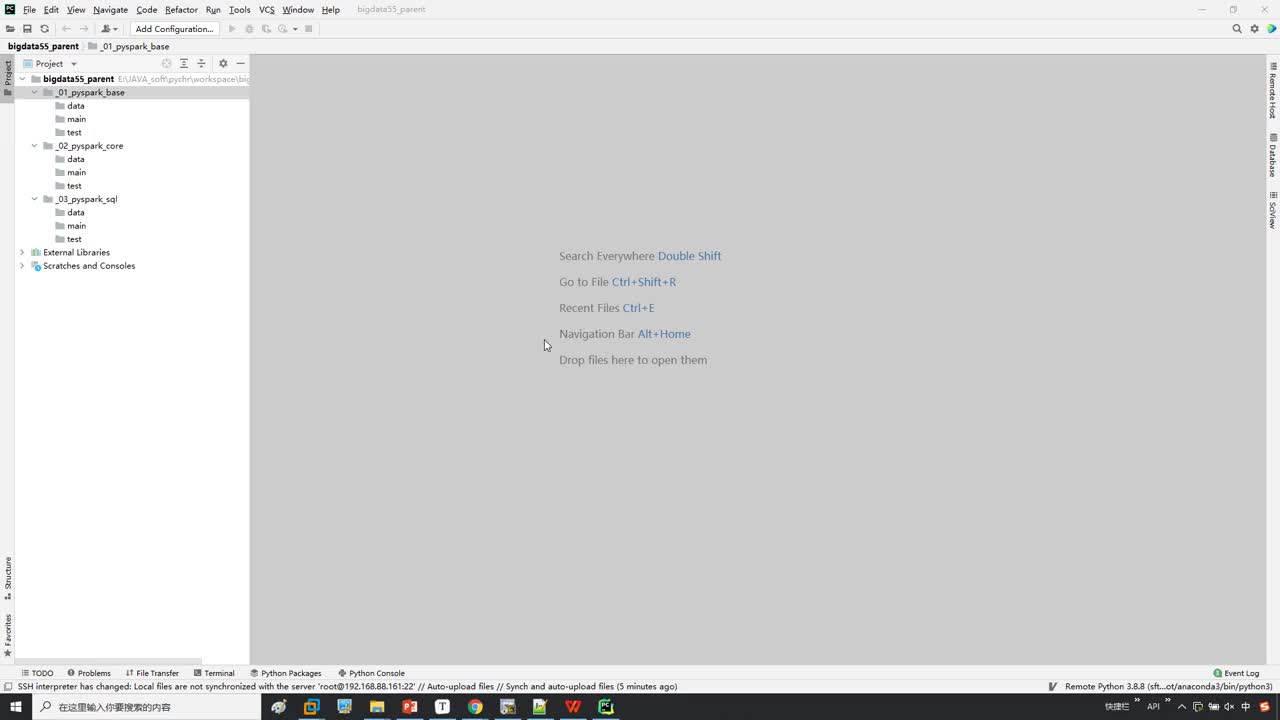Open the project via the toolbar Open icon
This screenshot has width=1280, height=720.
[x=10, y=29]
